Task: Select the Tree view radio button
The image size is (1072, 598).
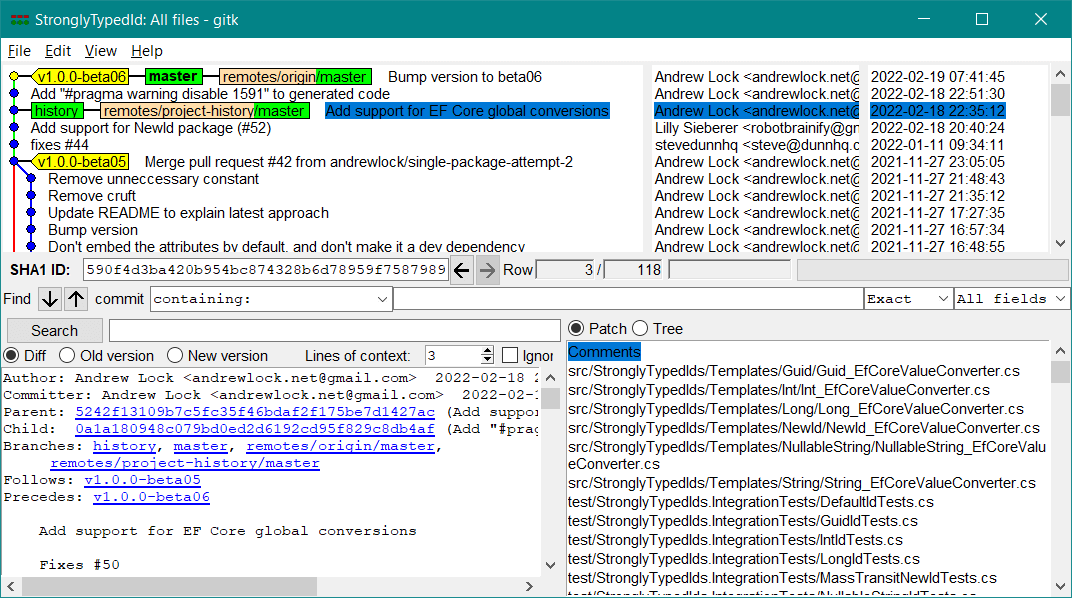Action: 641,329
